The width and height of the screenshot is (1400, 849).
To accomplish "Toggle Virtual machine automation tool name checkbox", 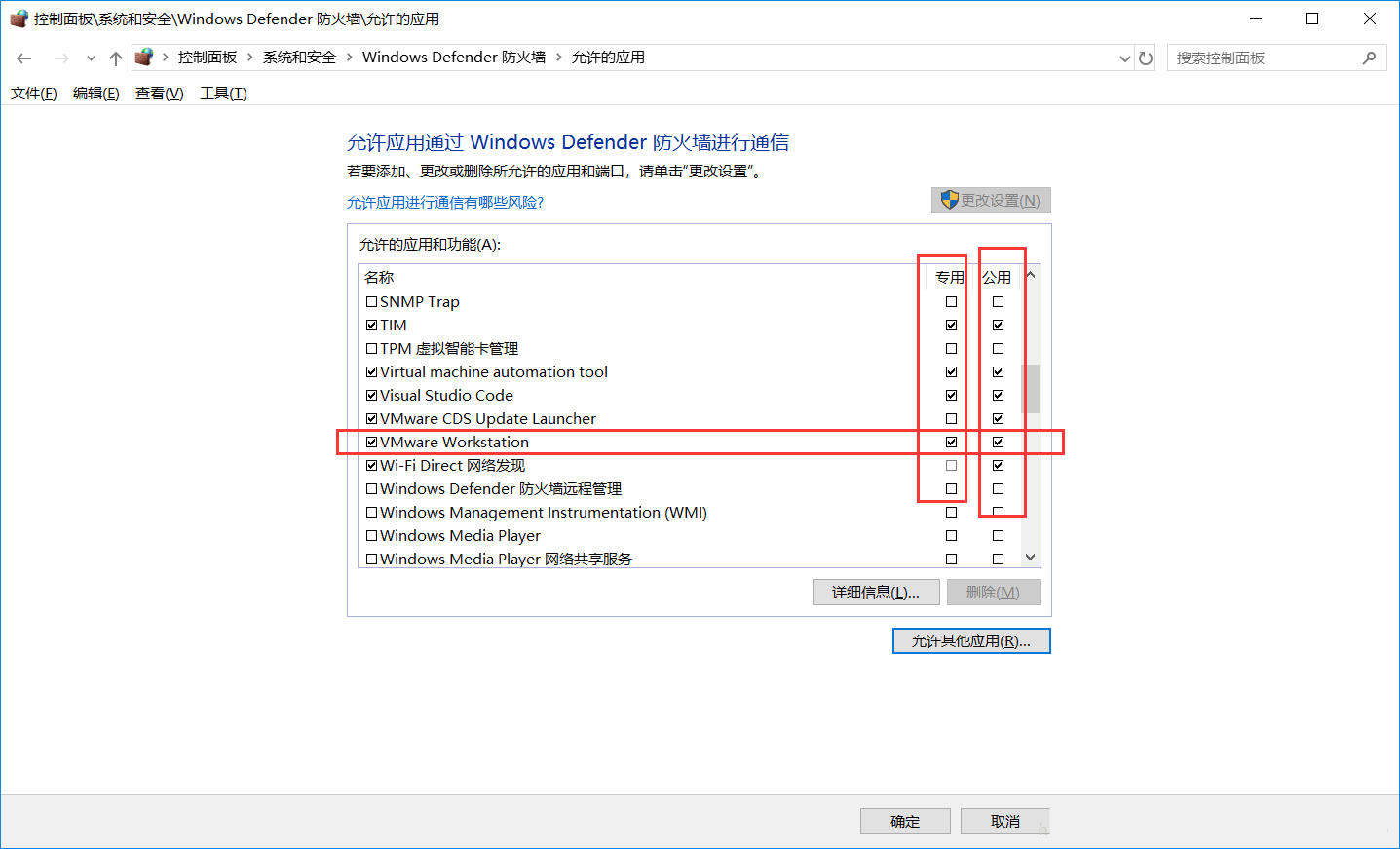I will 371,372.
